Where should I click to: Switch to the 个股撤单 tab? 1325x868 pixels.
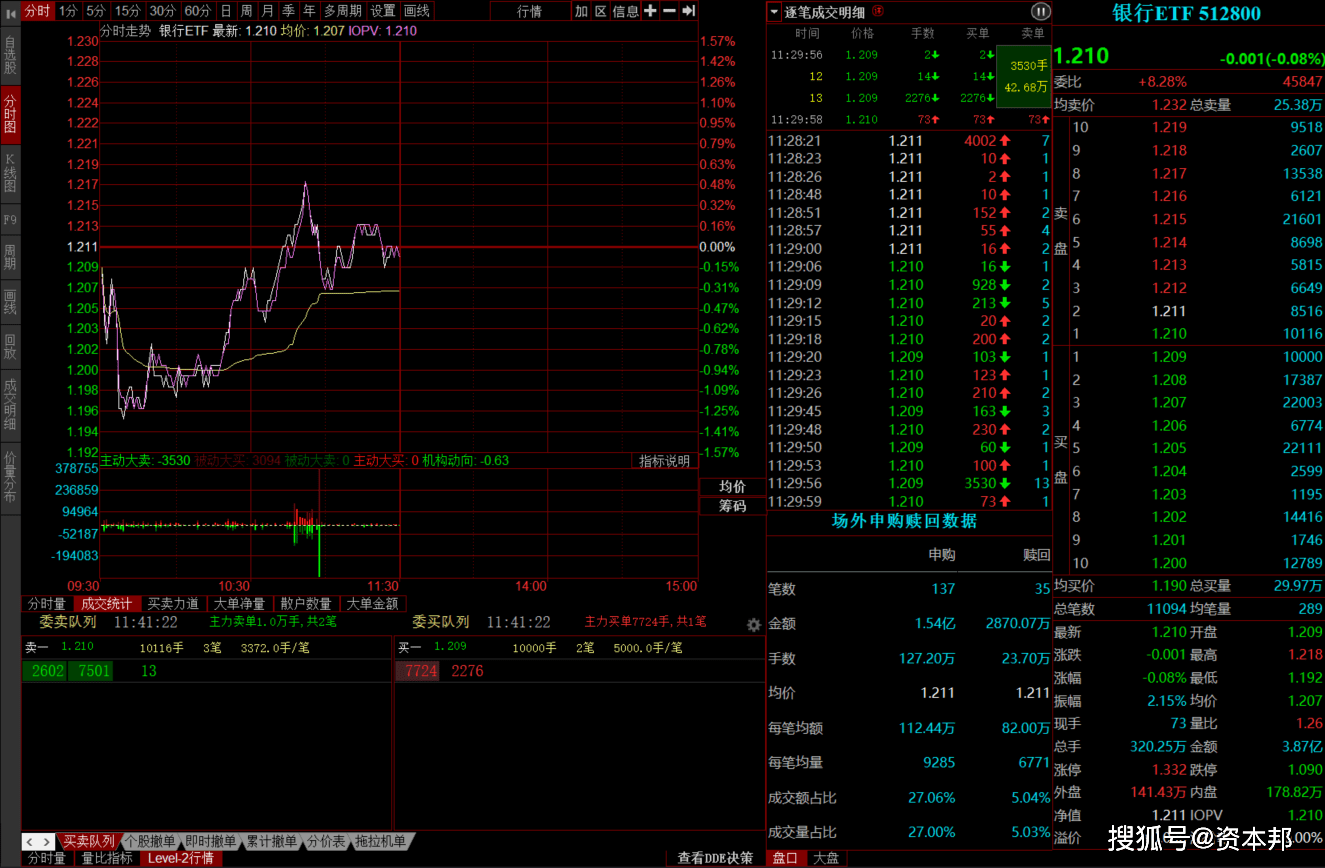point(150,842)
